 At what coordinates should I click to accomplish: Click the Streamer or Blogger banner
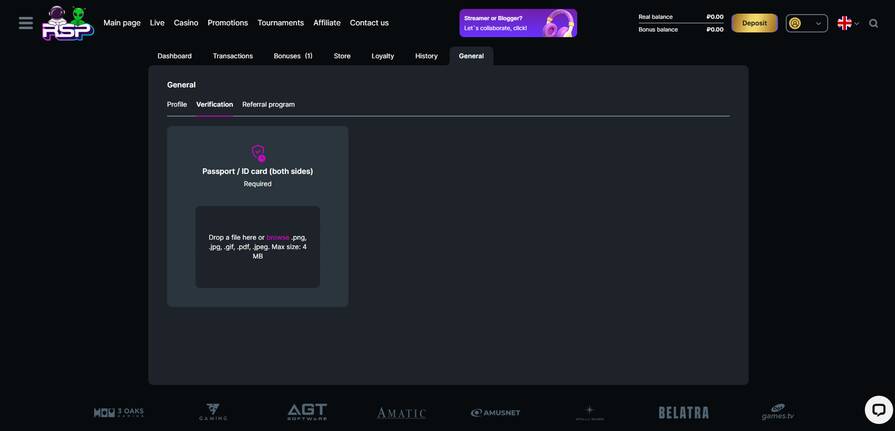pyautogui.click(x=517, y=23)
